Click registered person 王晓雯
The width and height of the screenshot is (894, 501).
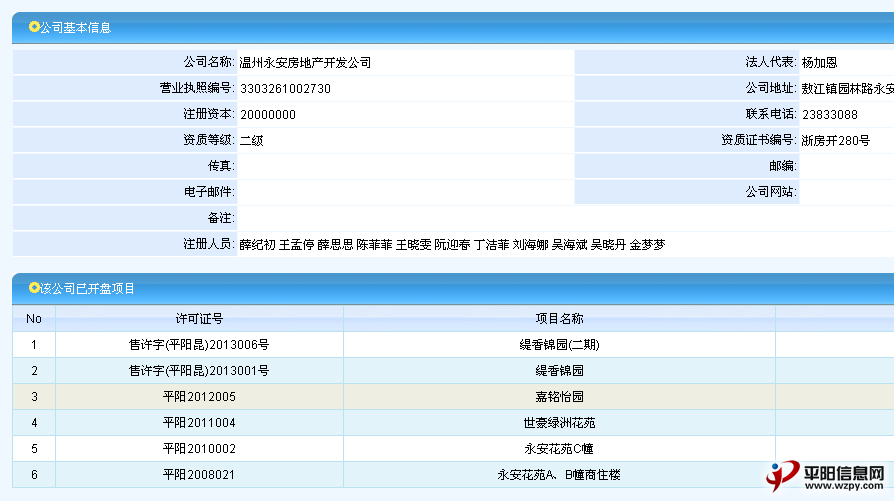(x=413, y=245)
